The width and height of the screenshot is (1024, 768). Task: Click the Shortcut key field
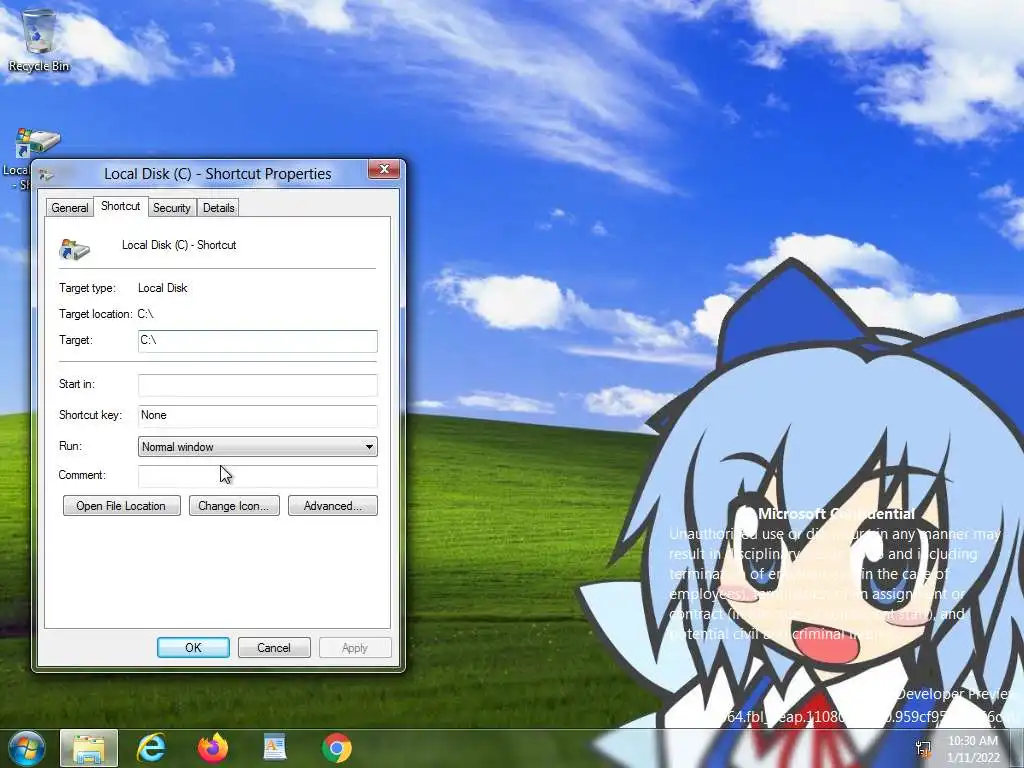click(258, 415)
